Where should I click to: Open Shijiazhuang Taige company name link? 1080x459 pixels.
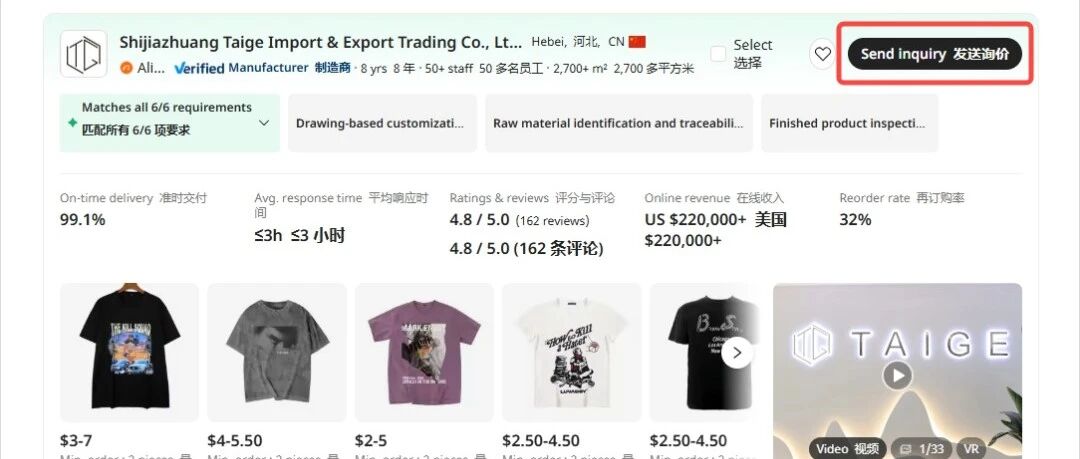321,42
